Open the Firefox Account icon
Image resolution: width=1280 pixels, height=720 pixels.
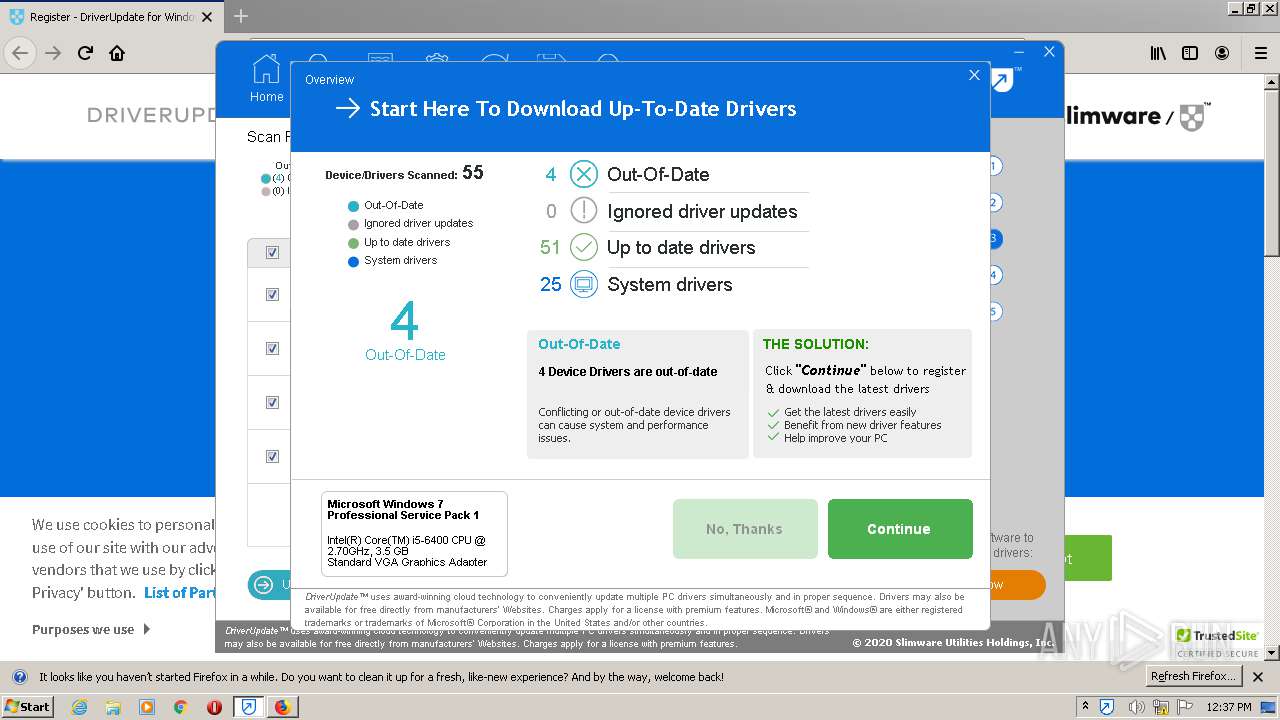[x=1222, y=53]
